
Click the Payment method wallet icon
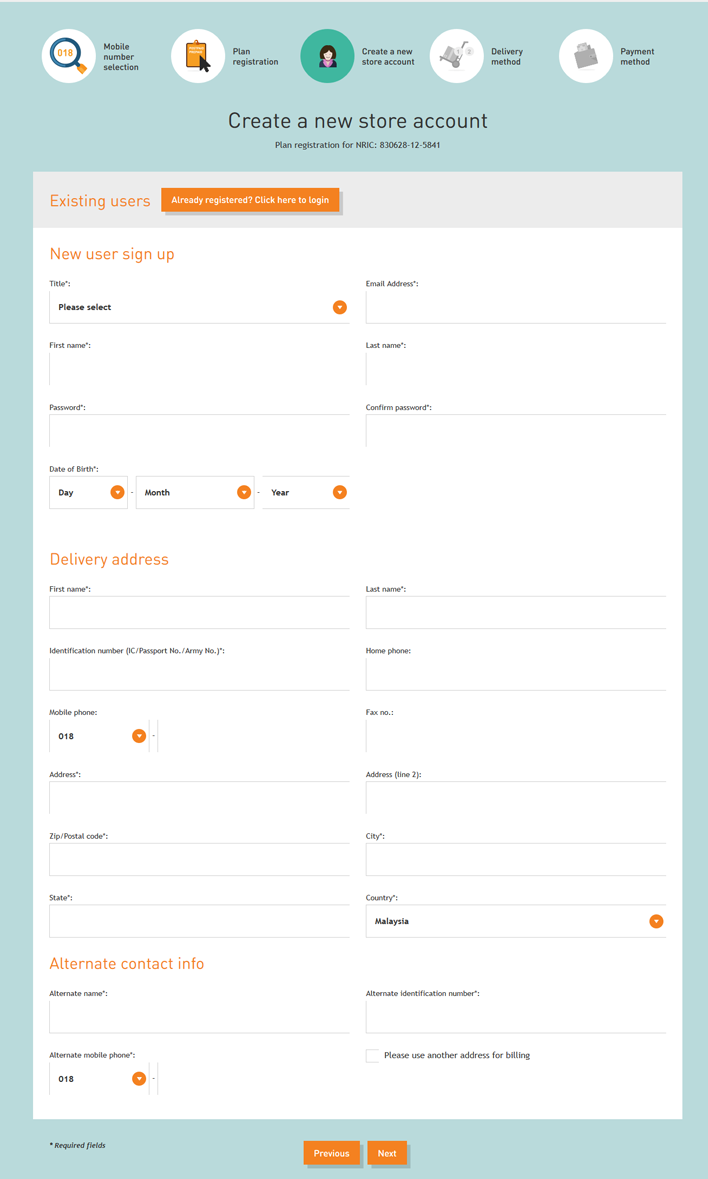point(586,56)
